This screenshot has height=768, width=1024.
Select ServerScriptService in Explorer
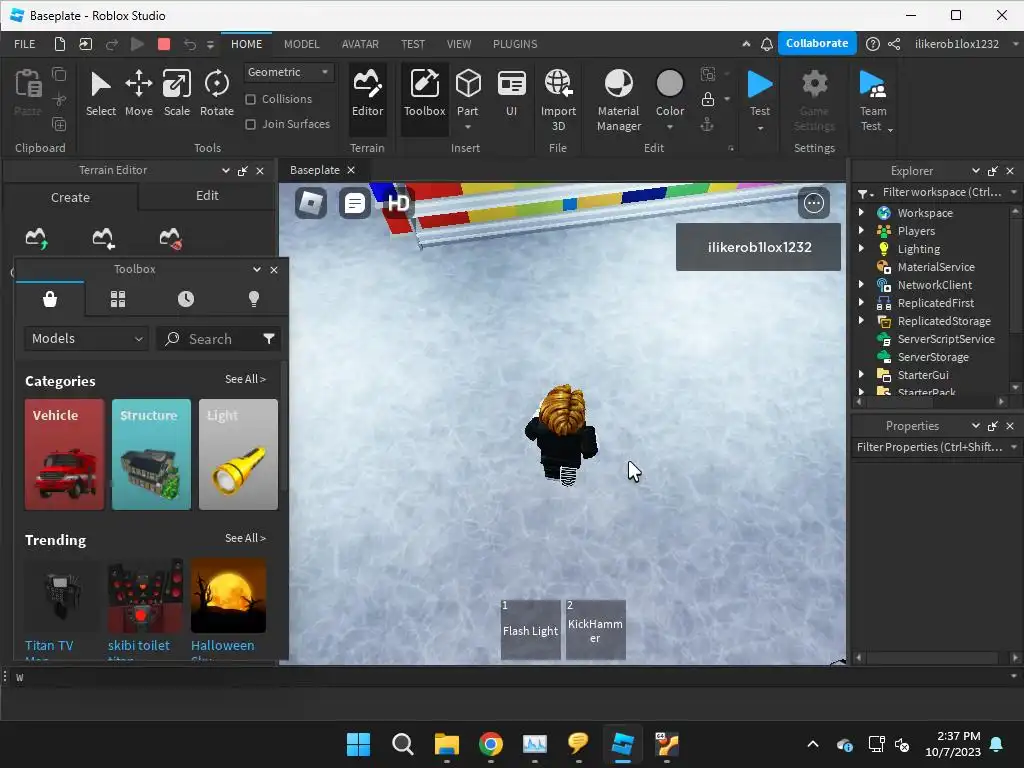[945, 339]
